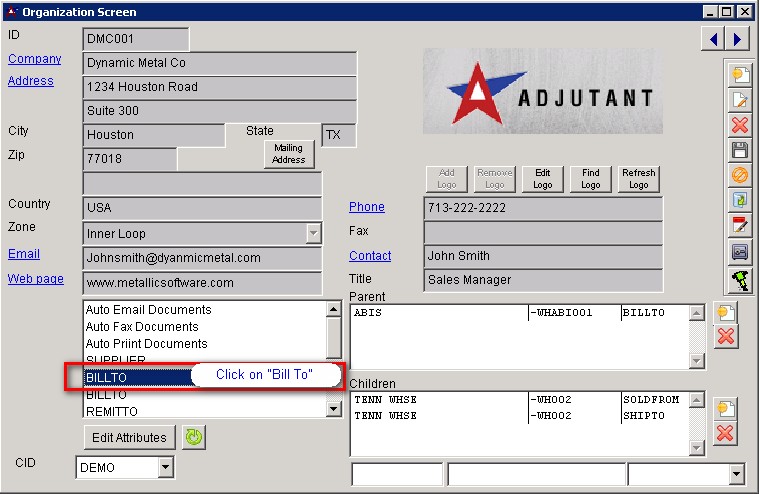Click the add icon next to Parent list
This screenshot has width=759, height=494.
coord(726,313)
